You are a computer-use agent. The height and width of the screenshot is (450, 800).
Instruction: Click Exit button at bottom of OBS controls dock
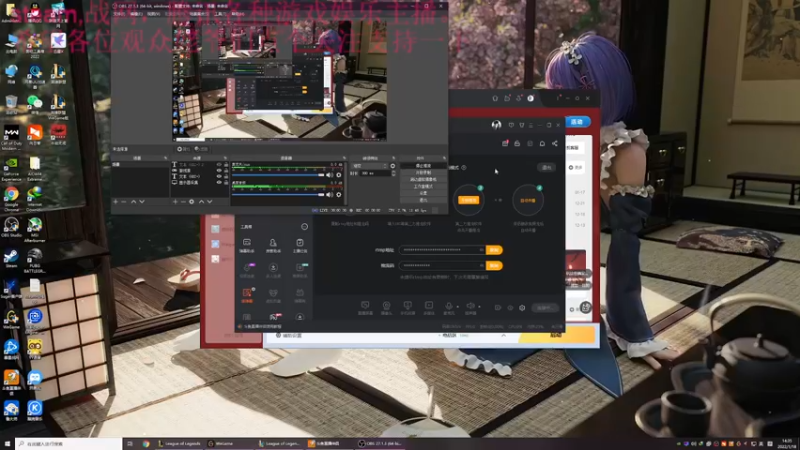423,200
